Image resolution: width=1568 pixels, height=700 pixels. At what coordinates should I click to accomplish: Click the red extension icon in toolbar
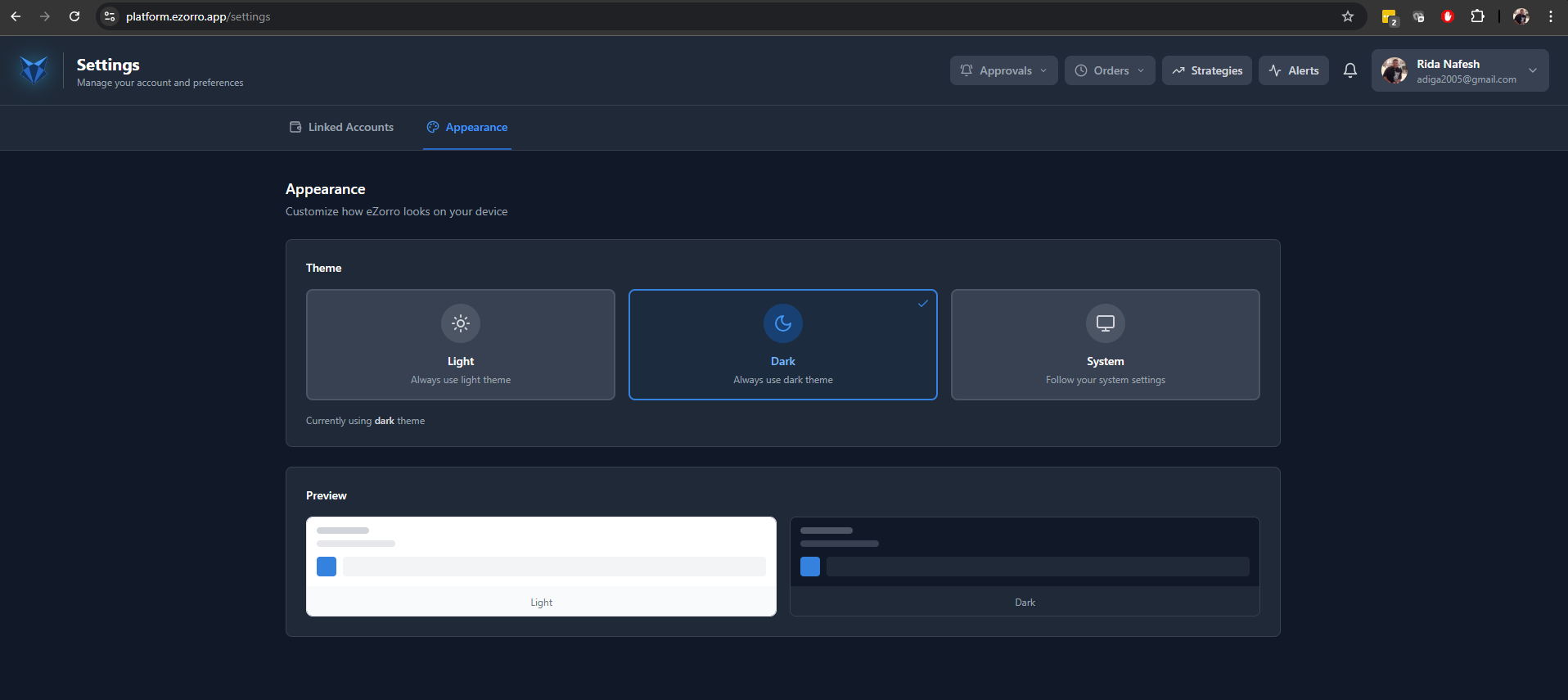click(x=1448, y=16)
